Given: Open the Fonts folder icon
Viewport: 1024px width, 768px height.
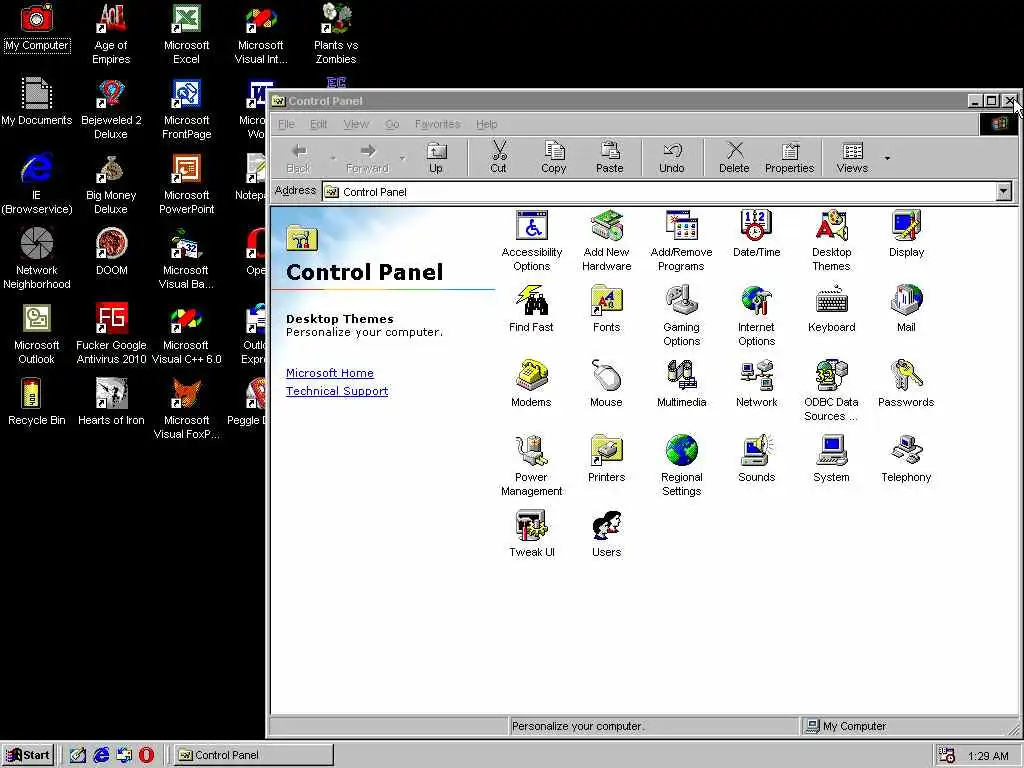Looking at the screenshot, I should (606, 309).
